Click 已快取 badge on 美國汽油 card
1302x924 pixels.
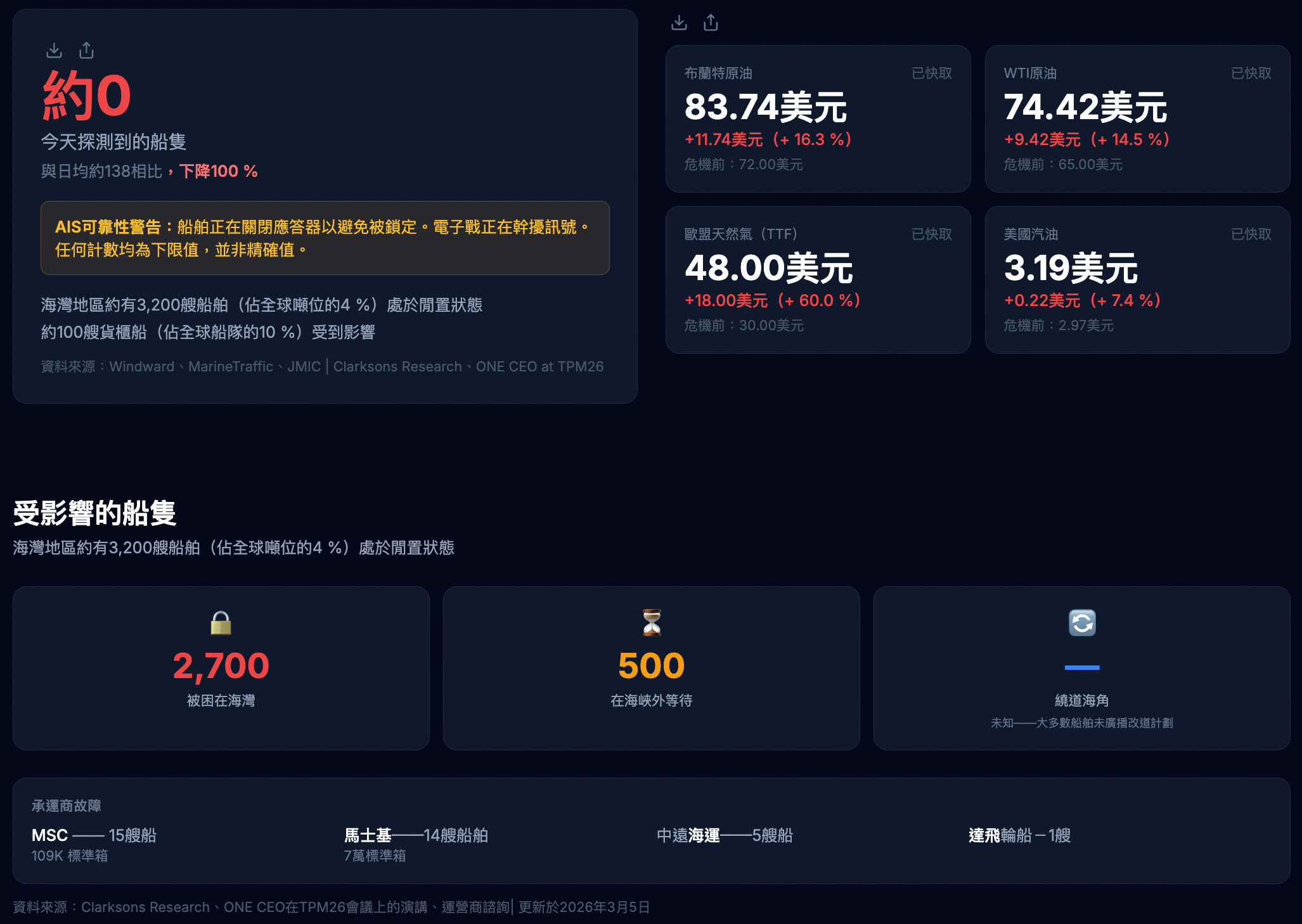[1251, 234]
